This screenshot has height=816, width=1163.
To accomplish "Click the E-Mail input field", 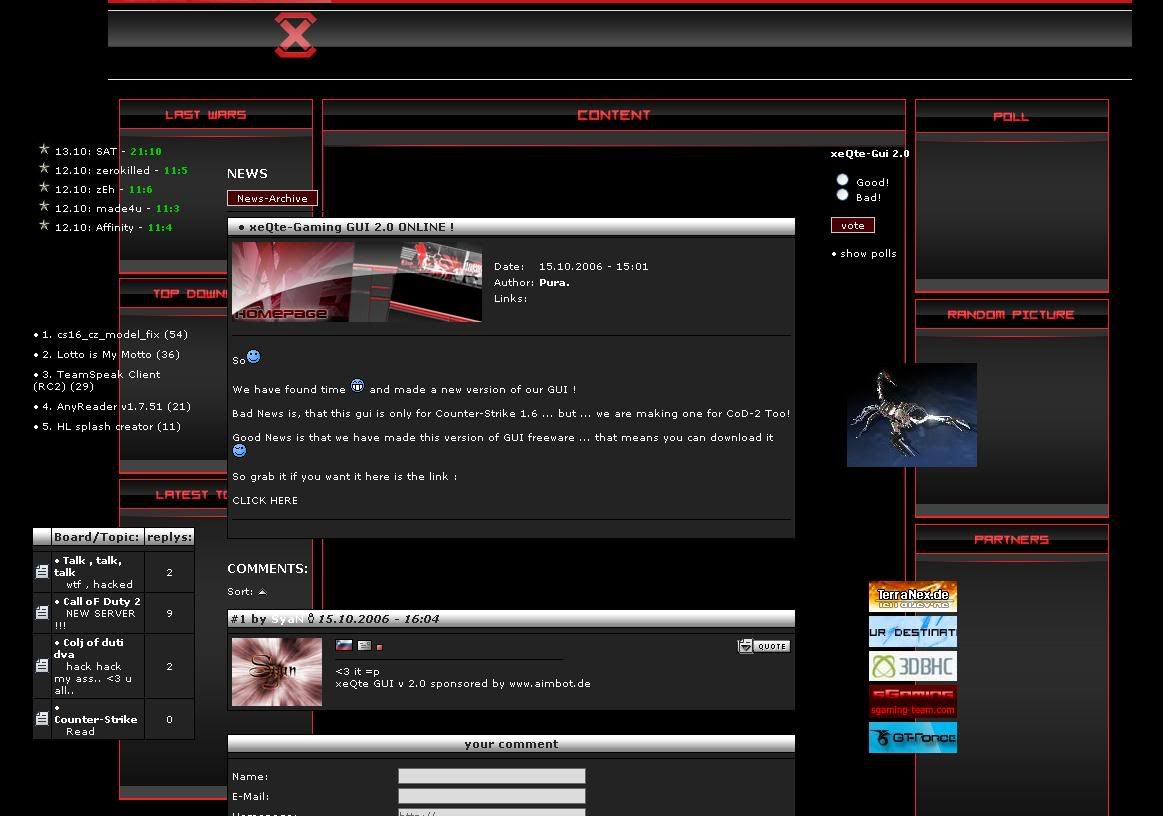I will click(492, 796).
